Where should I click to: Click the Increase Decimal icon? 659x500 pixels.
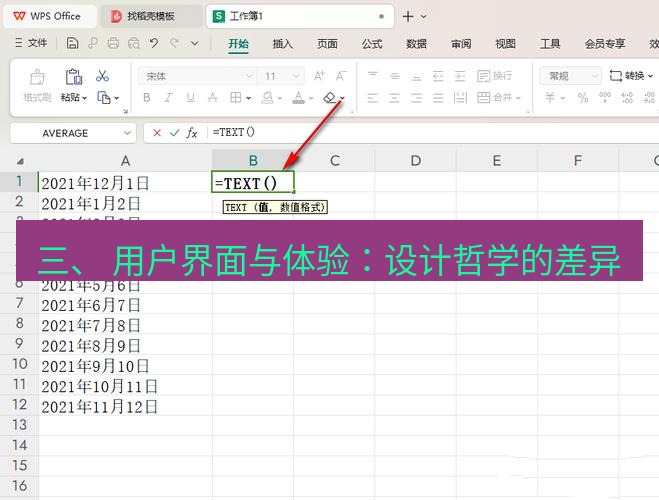click(627, 97)
